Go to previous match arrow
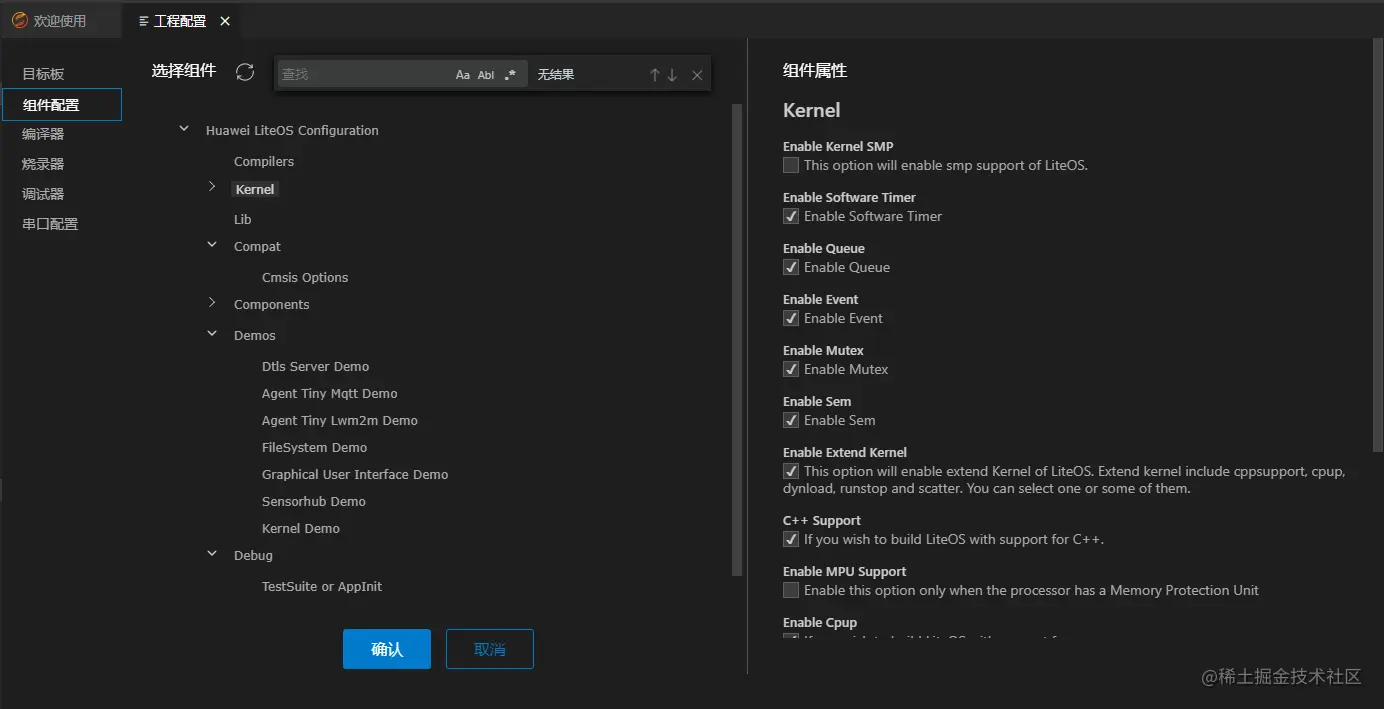Viewport: 1384px width, 709px height. (655, 75)
